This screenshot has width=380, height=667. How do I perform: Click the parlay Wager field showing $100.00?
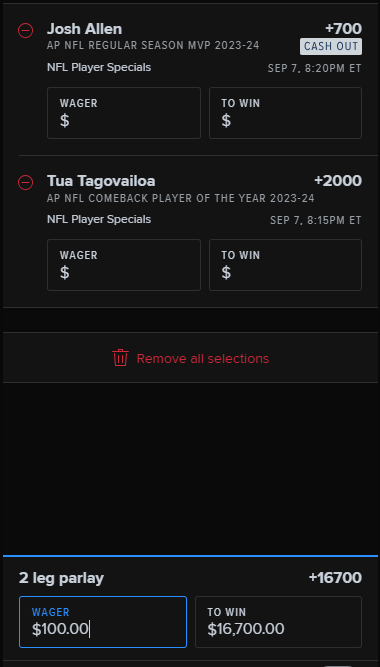(x=103, y=622)
